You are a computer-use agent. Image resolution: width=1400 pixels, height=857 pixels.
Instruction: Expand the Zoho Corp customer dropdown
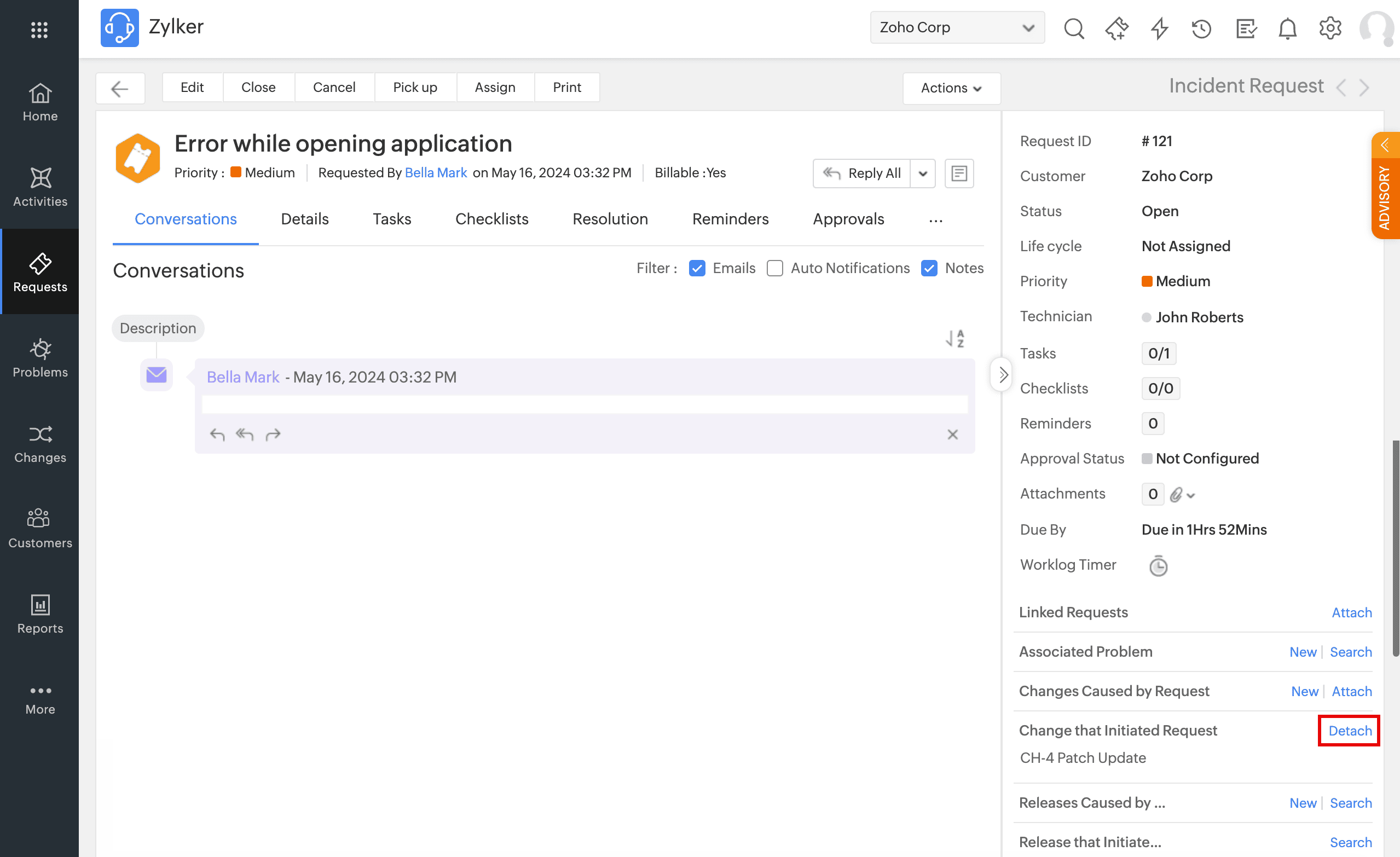(957, 27)
